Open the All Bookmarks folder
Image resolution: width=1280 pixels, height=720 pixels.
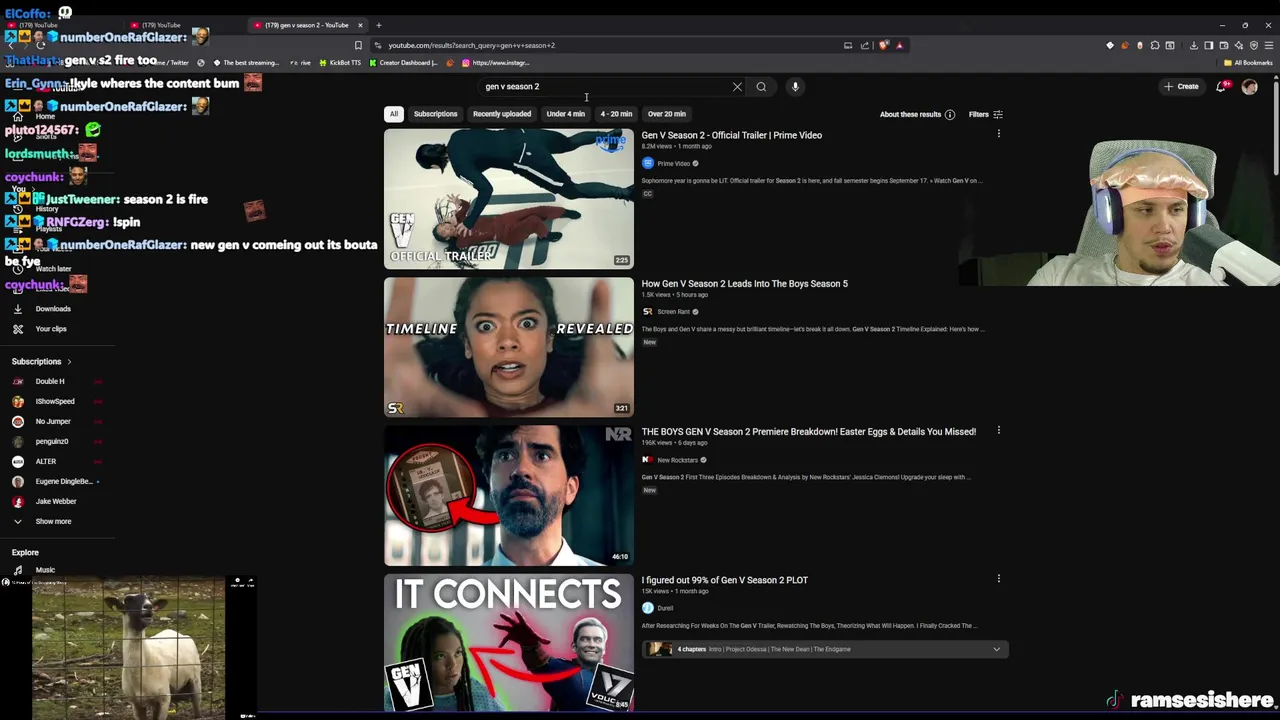point(1248,63)
